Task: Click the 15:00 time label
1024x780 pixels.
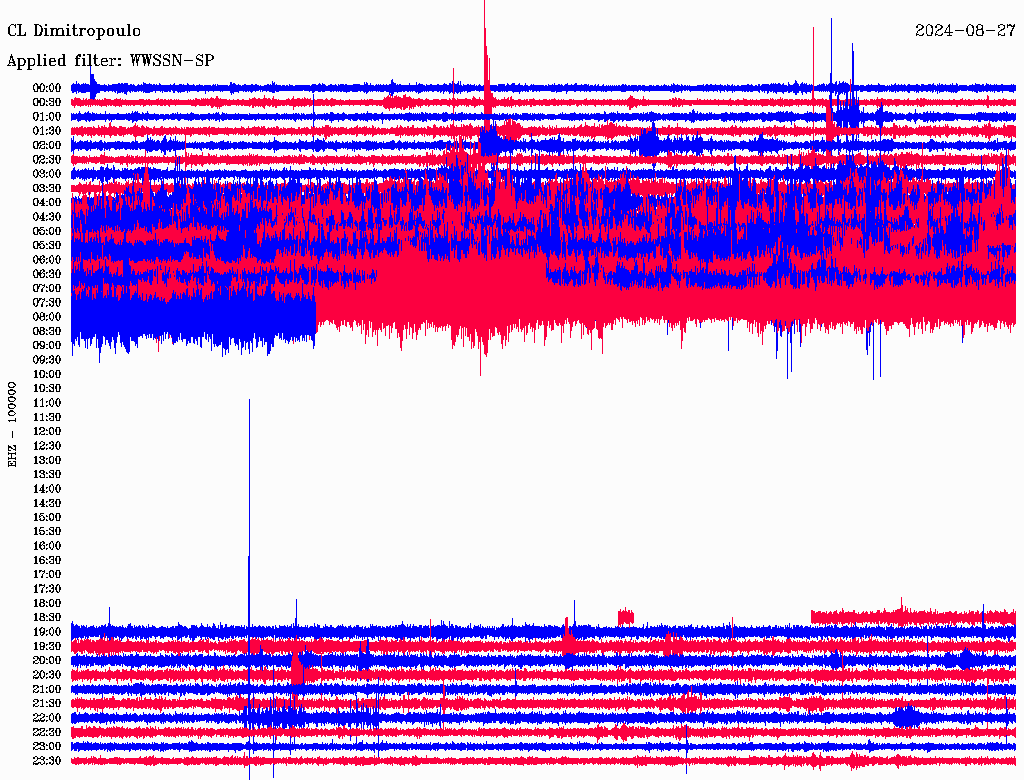Action: click(x=47, y=517)
